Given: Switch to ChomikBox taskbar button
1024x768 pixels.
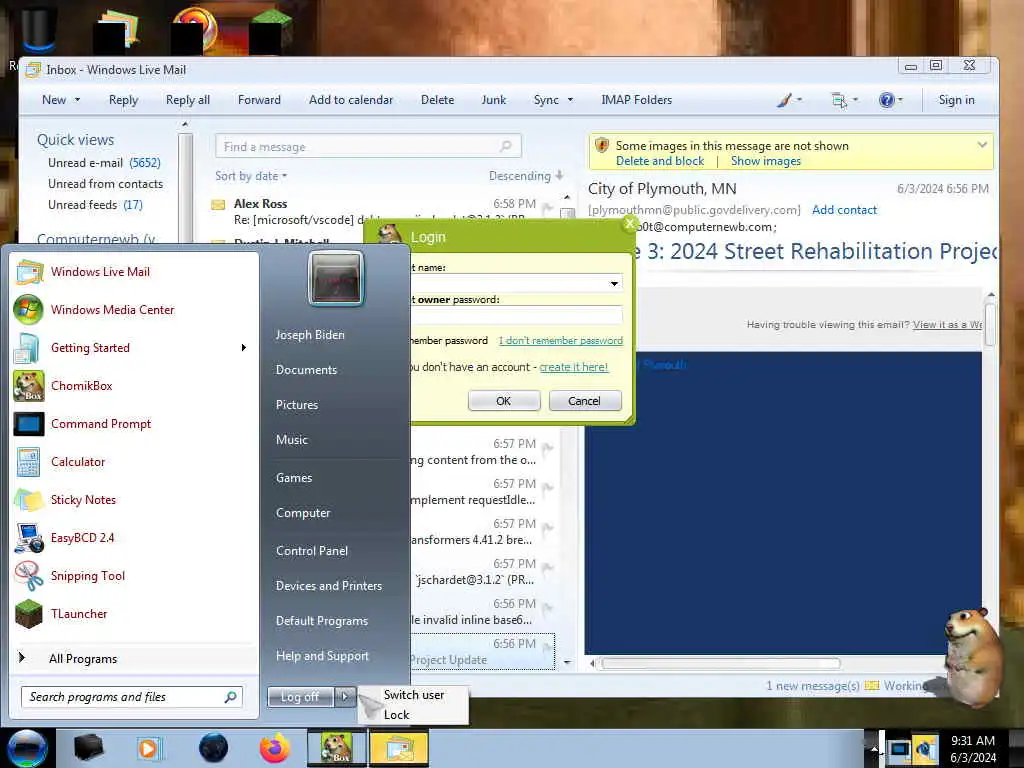Looking at the screenshot, I should click(x=336, y=748).
